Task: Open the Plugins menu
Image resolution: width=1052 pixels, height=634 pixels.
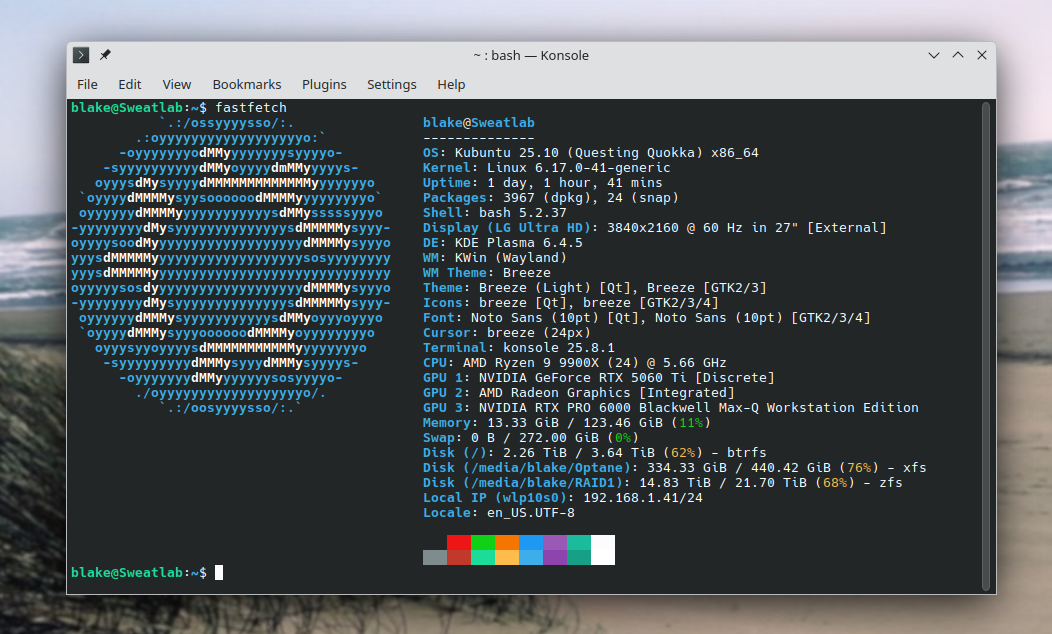Action: coord(324,85)
